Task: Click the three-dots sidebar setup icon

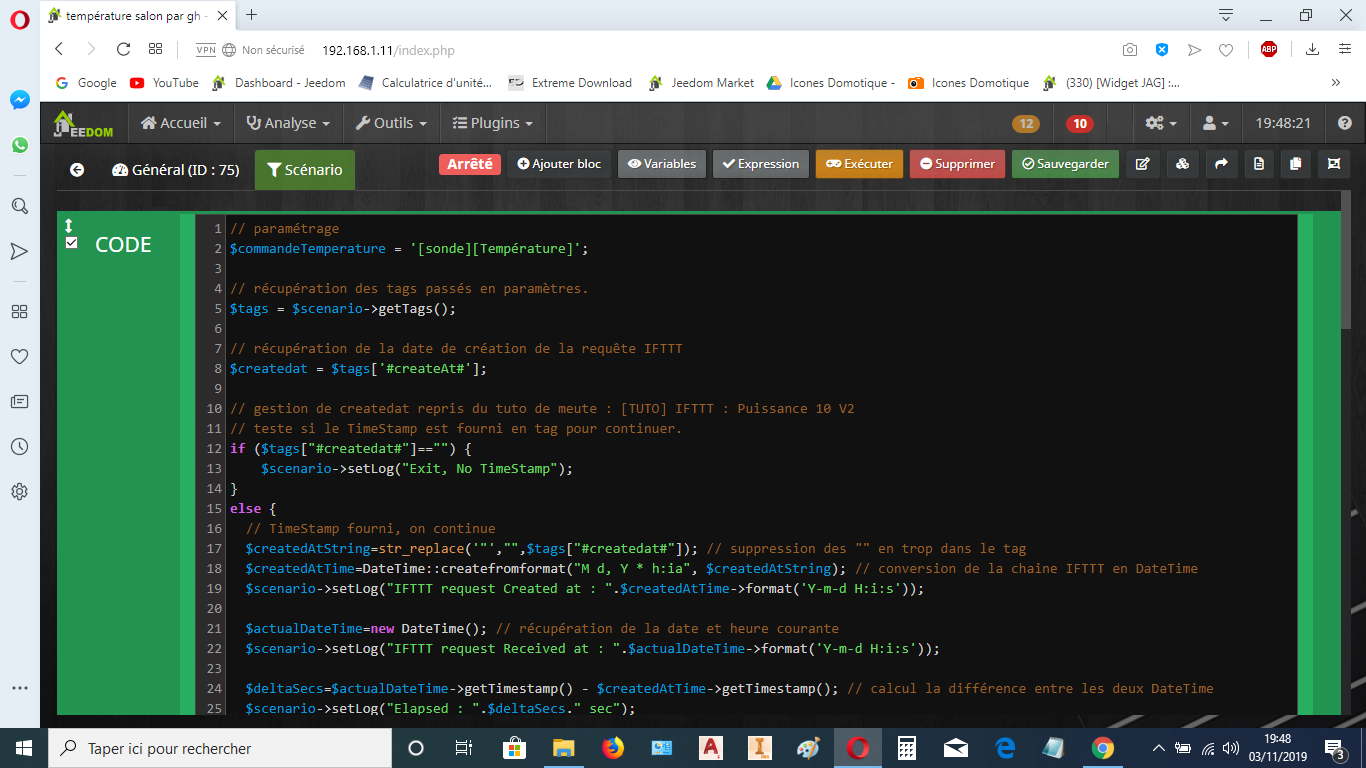Action: point(19,688)
